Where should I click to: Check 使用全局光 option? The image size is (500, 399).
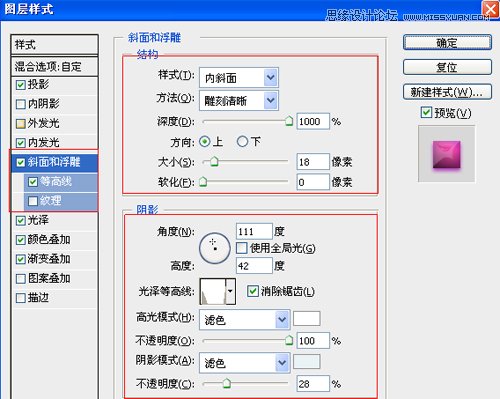point(241,248)
